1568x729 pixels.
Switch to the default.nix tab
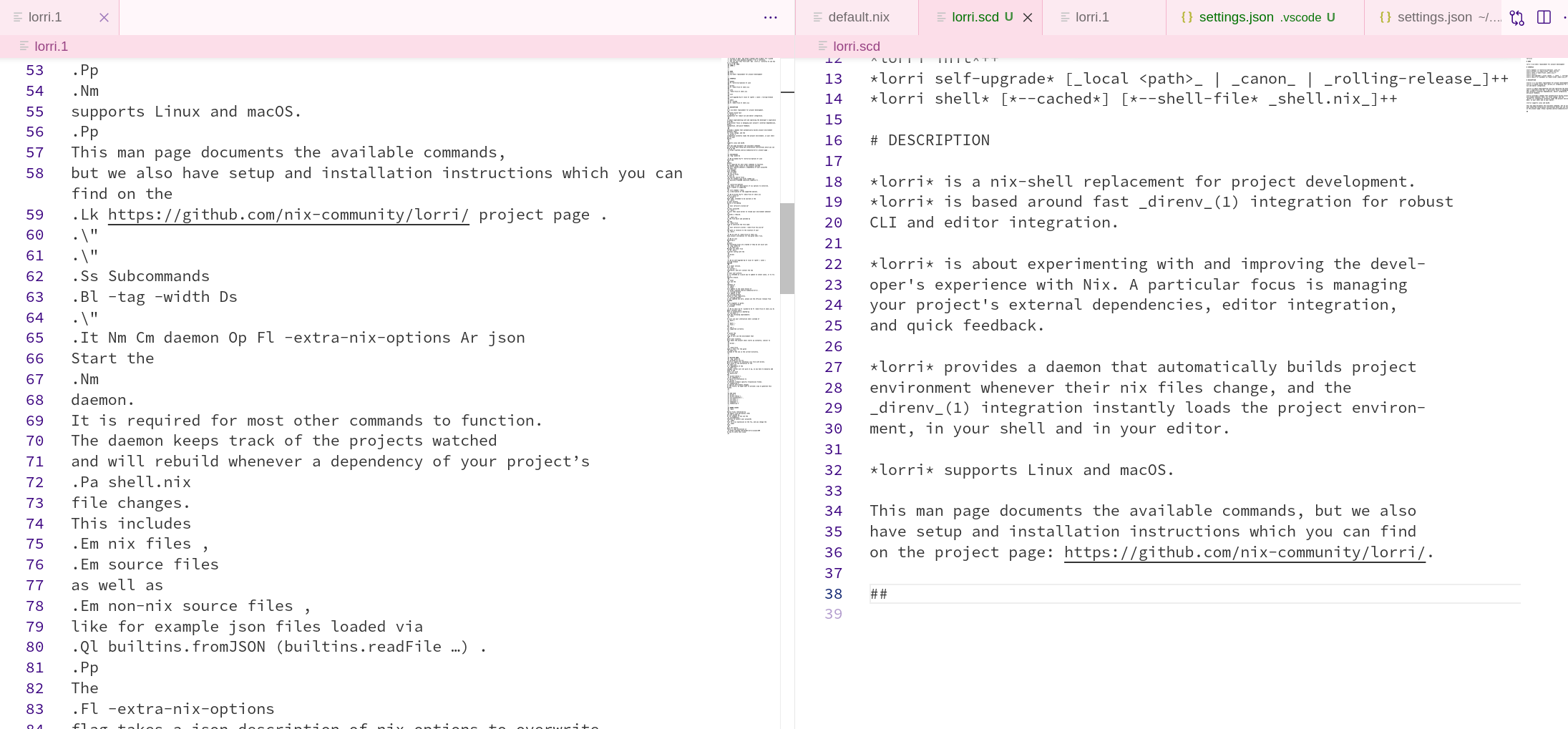857,17
